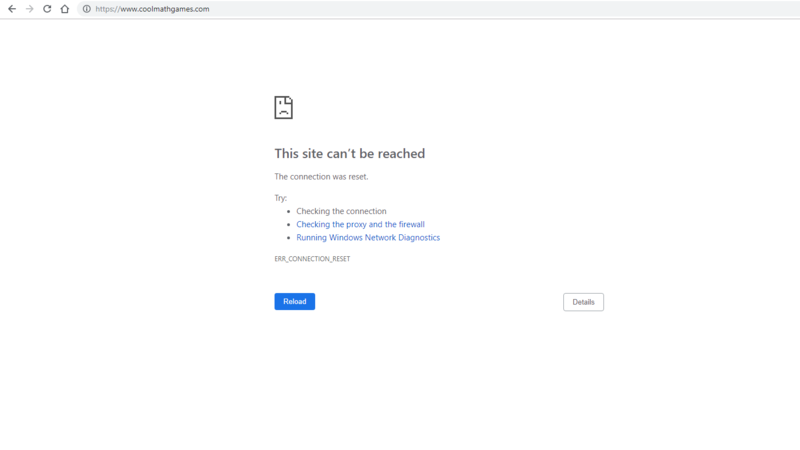Click the browser forward arrow

(x=29, y=9)
